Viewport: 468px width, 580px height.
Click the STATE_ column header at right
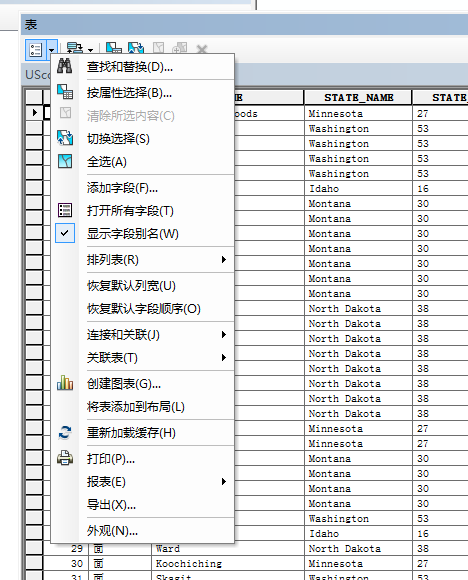[x=441, y=98]
